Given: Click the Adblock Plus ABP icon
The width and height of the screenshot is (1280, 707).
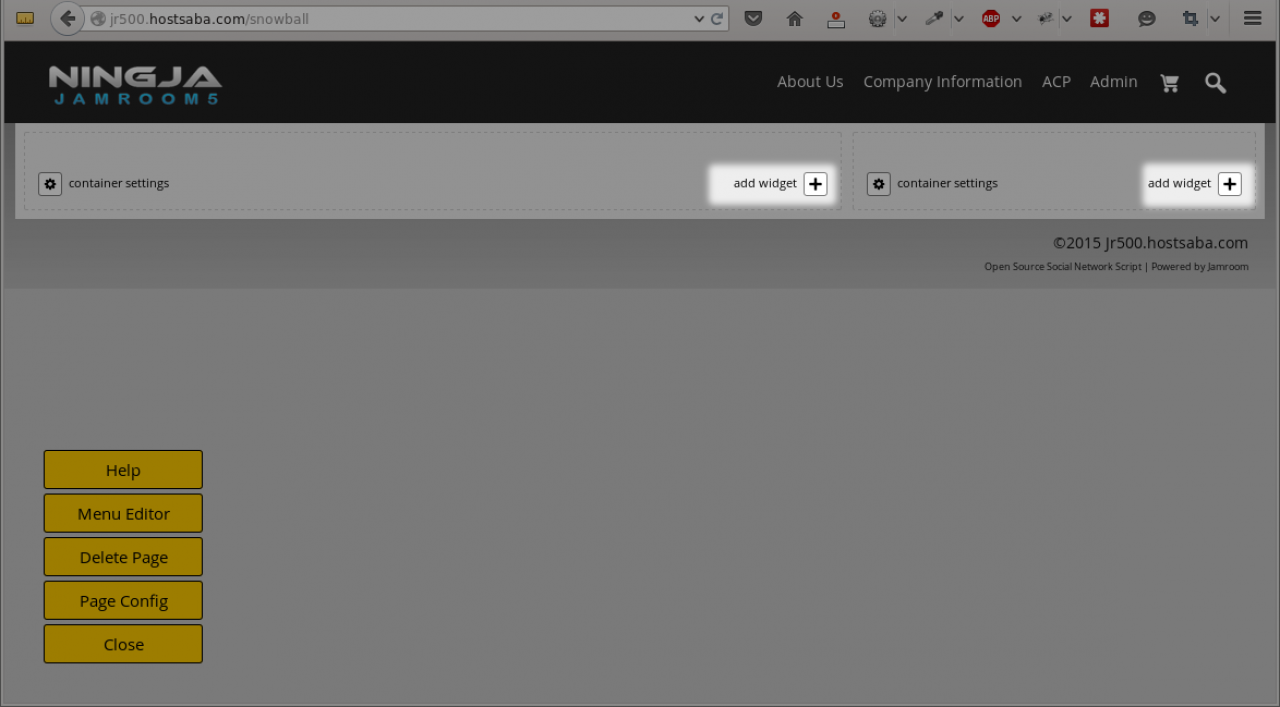Looking at the screenshot, I should 991,18.
